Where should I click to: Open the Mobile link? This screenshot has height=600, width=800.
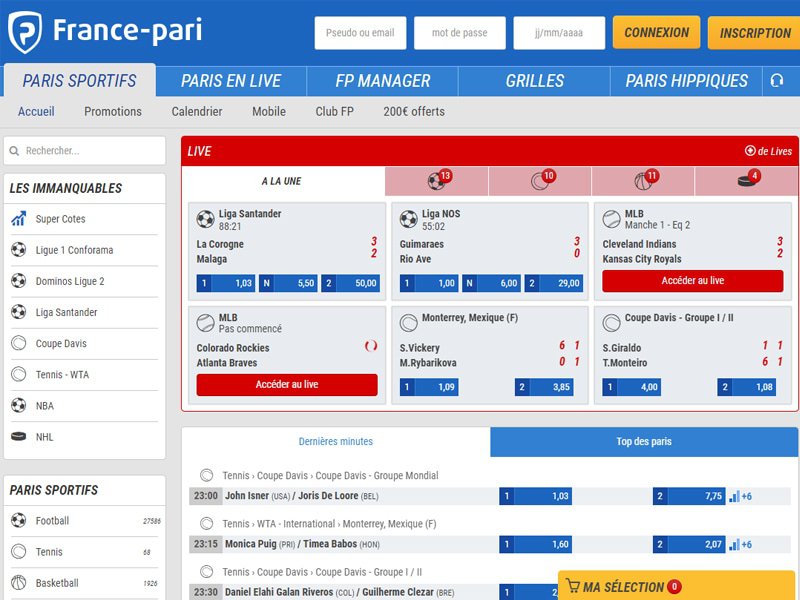(x=269, y=111)
